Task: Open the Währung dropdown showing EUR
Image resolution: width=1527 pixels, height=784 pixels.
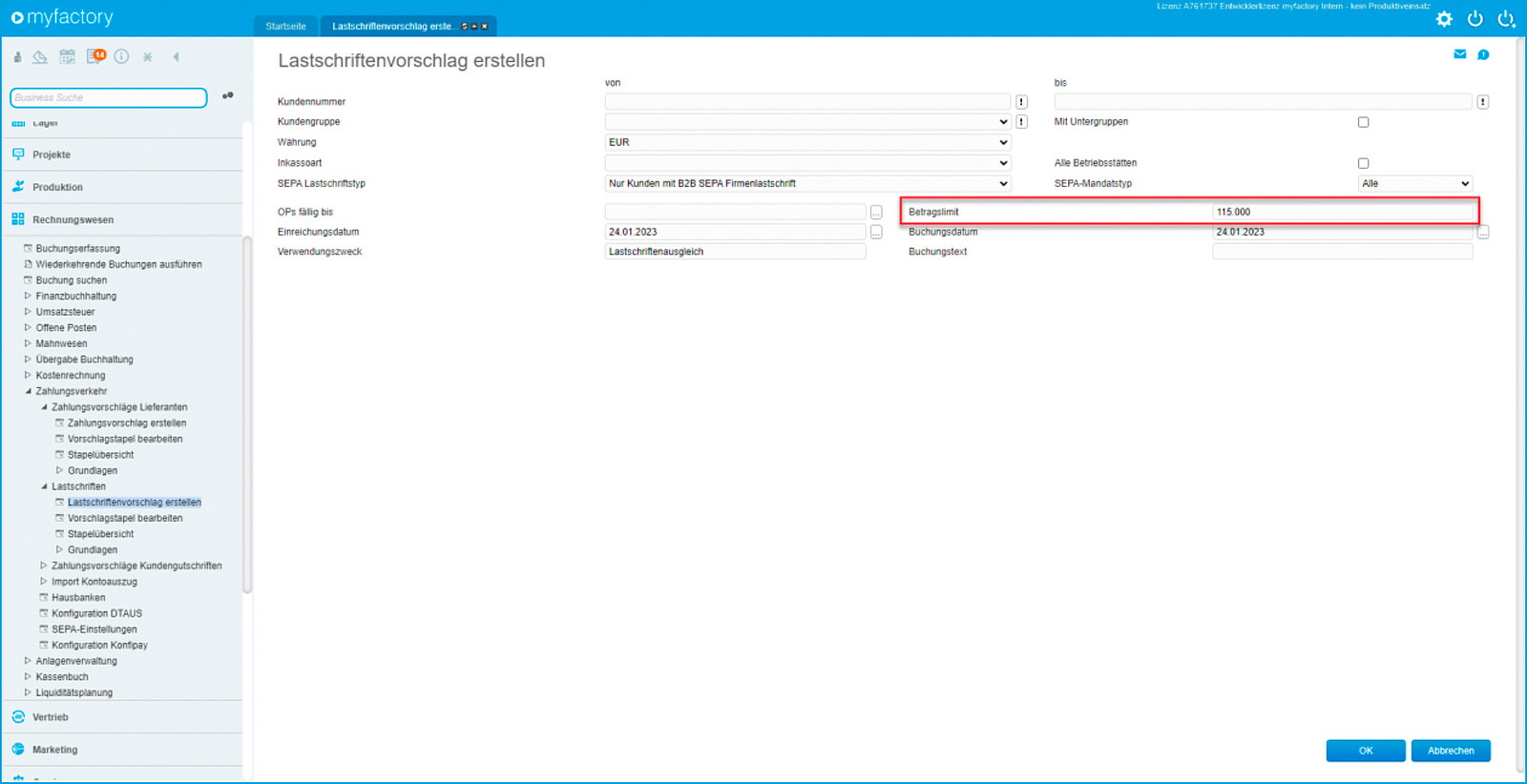Action: 807,142
